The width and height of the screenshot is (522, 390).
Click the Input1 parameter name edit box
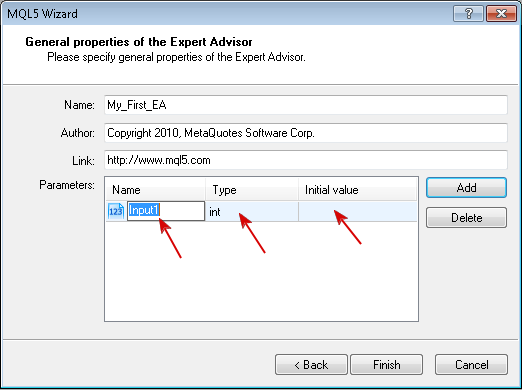166,211
